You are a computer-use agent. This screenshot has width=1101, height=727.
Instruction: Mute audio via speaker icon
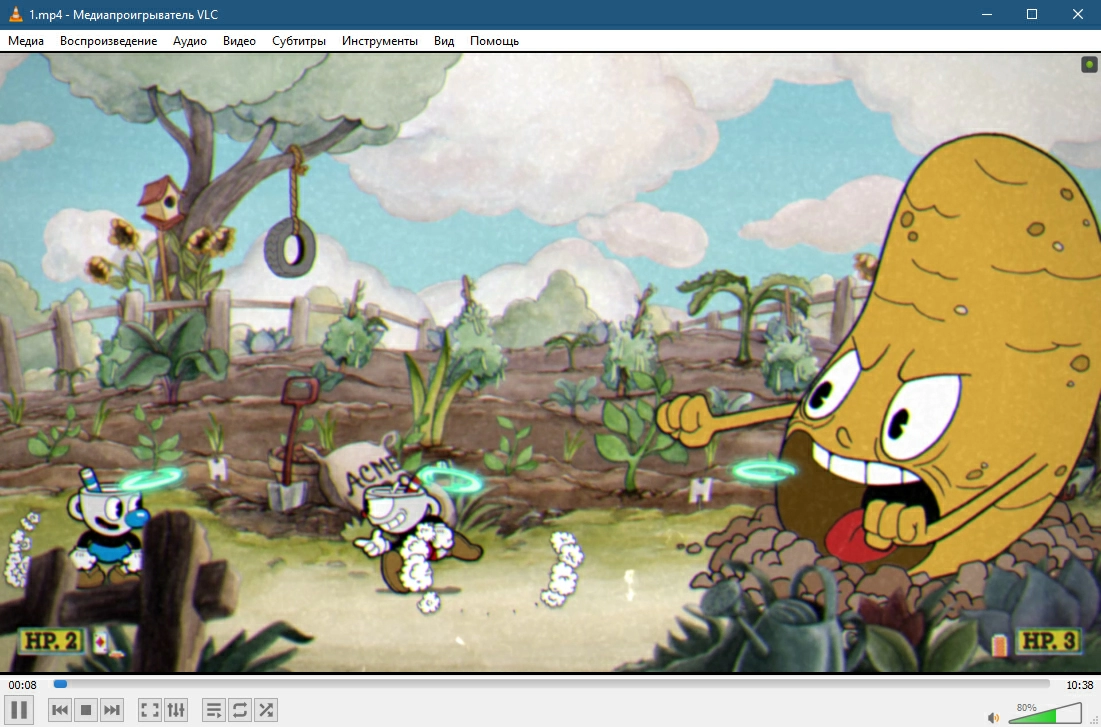[x=993, y=717]
